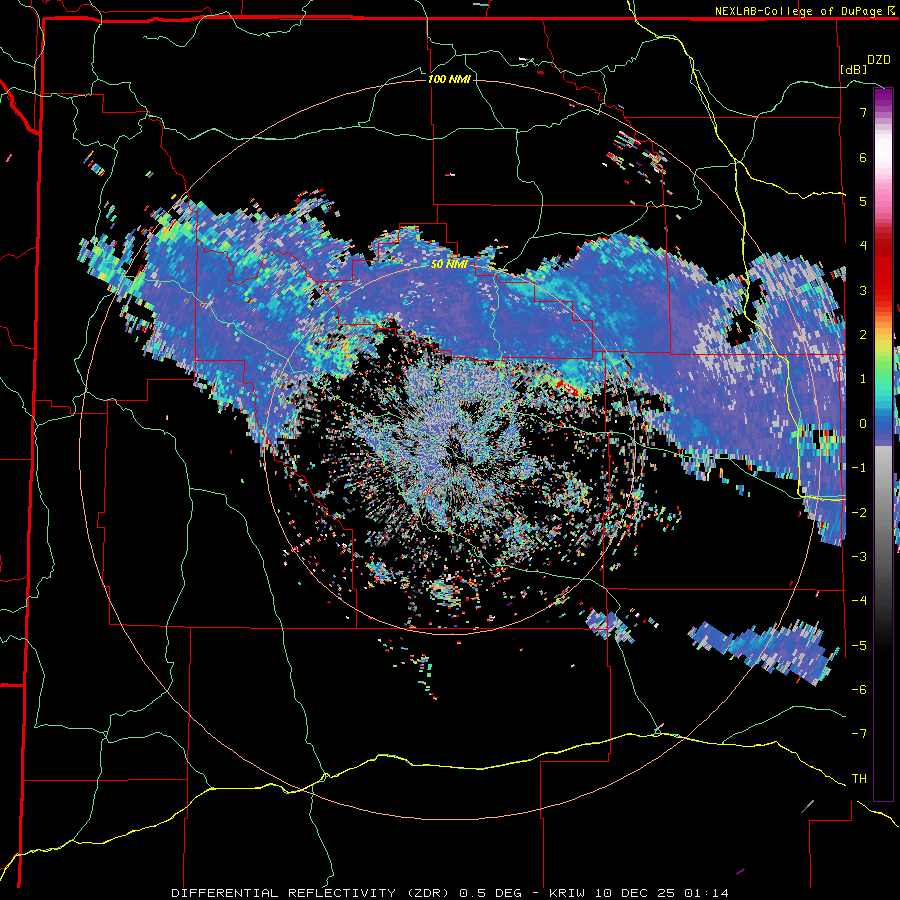Viewport: 900px width, 900px height.
Task: Click the 0 value on the dB scale
Action: (x=863, y=424)
